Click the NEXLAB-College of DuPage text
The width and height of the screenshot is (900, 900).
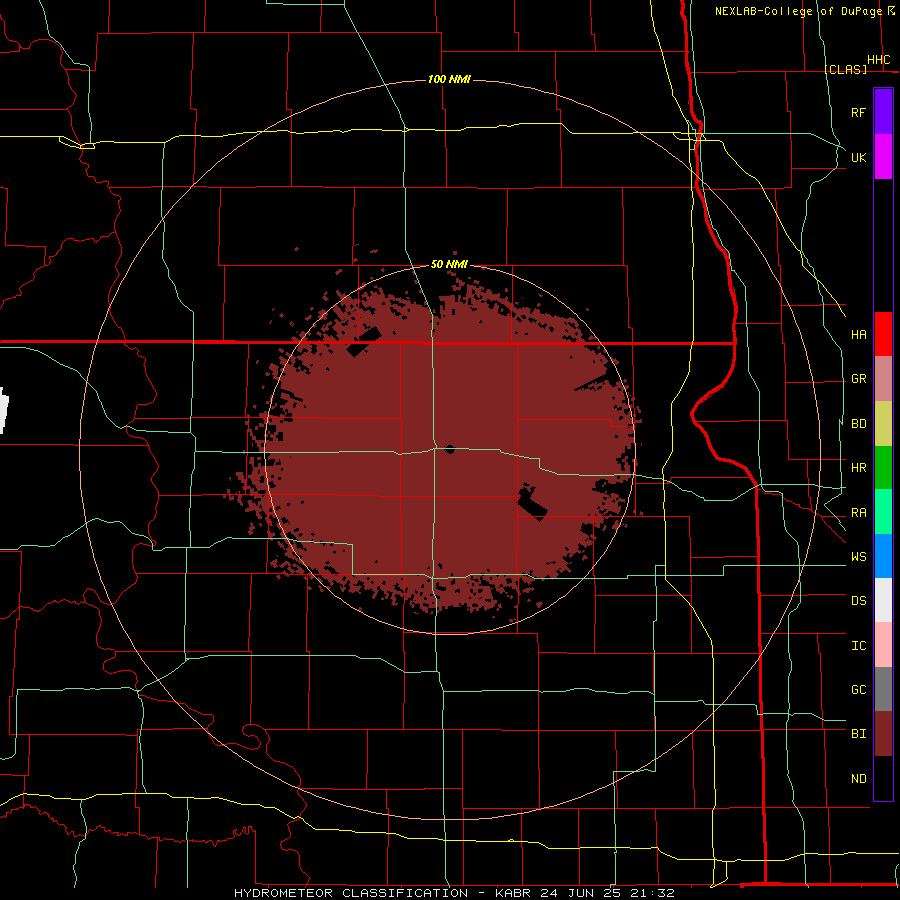799,11
